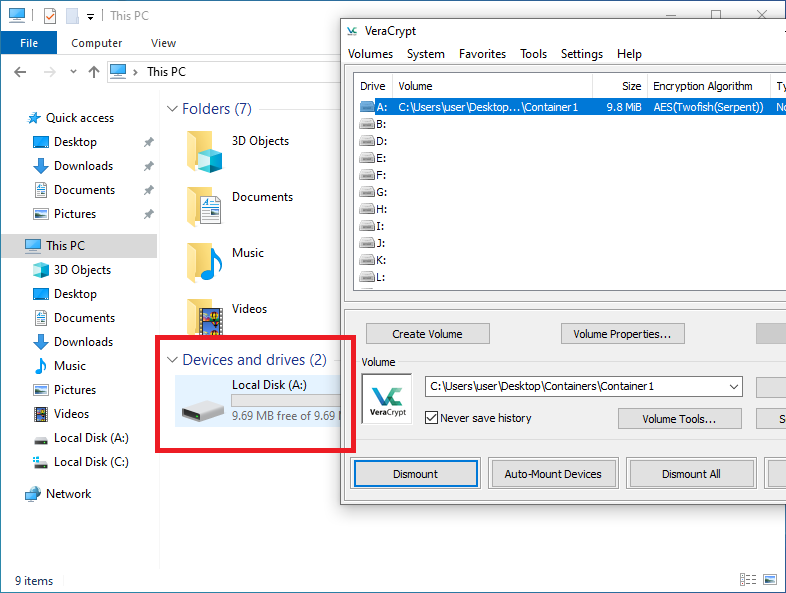This screenshot has height=593, width=786.
Task: Click the Dismount button
Action: pos(416,474)
